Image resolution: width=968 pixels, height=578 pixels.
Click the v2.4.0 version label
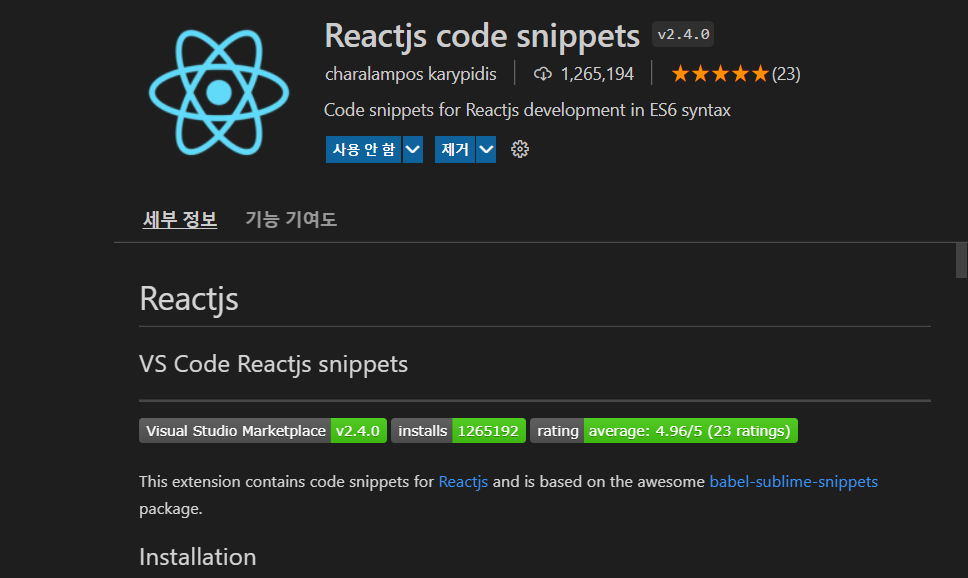pos(683,34)
